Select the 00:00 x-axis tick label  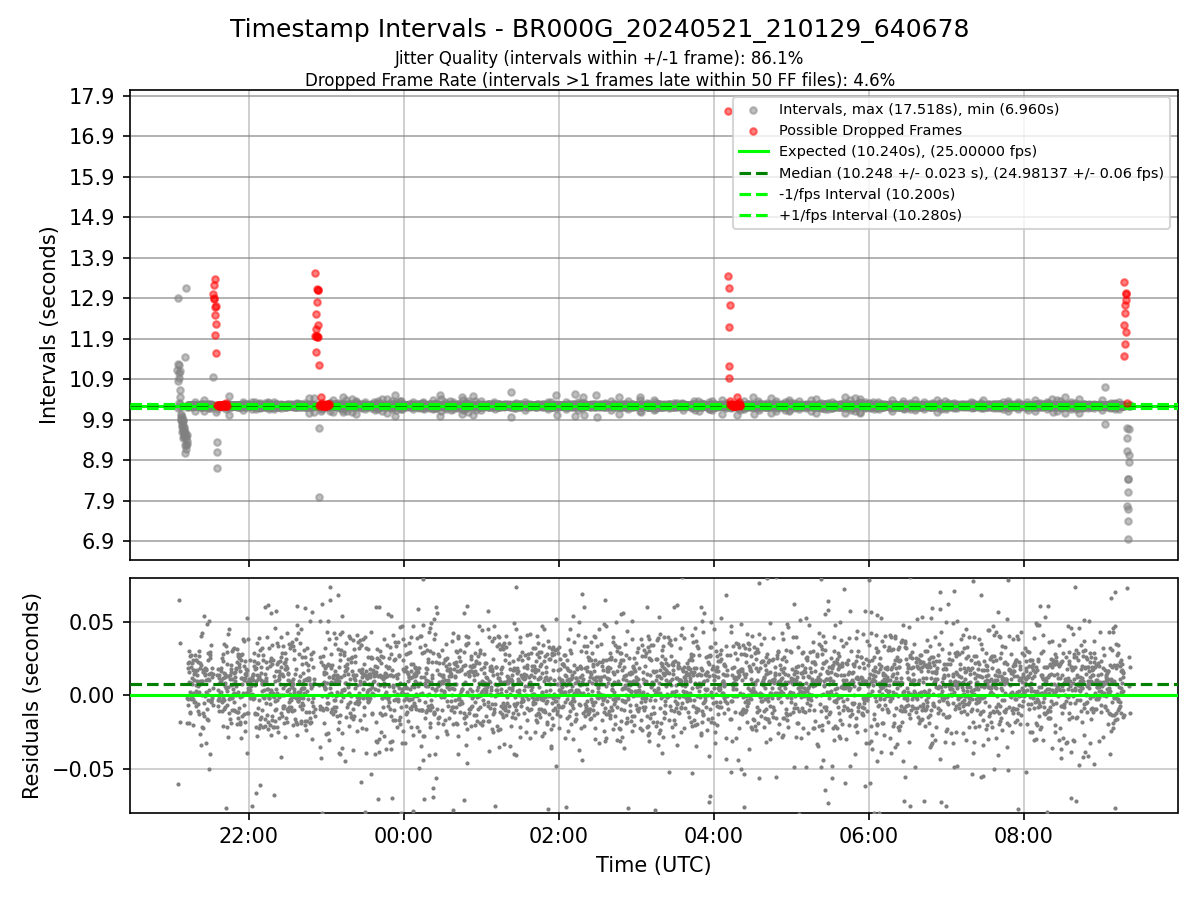pyautogui.click(x=404, y=837)
